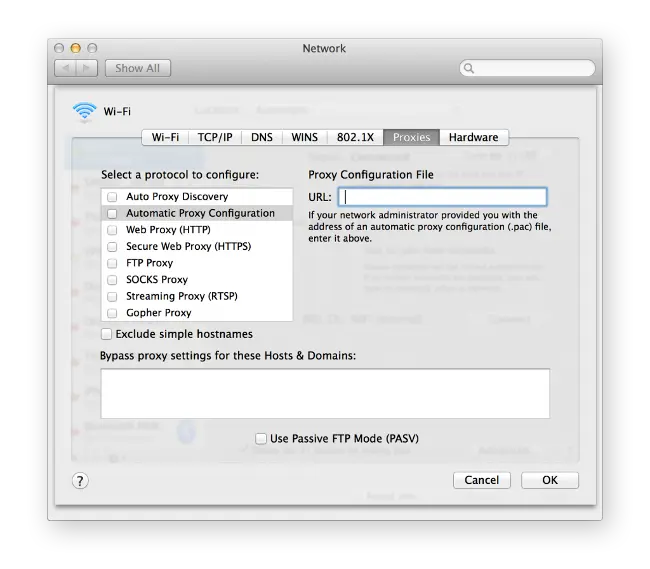The width and height of the screenshot is (650, 569).
Task: Click the Bypass proxy hosts text area
Action: (325, 393)
